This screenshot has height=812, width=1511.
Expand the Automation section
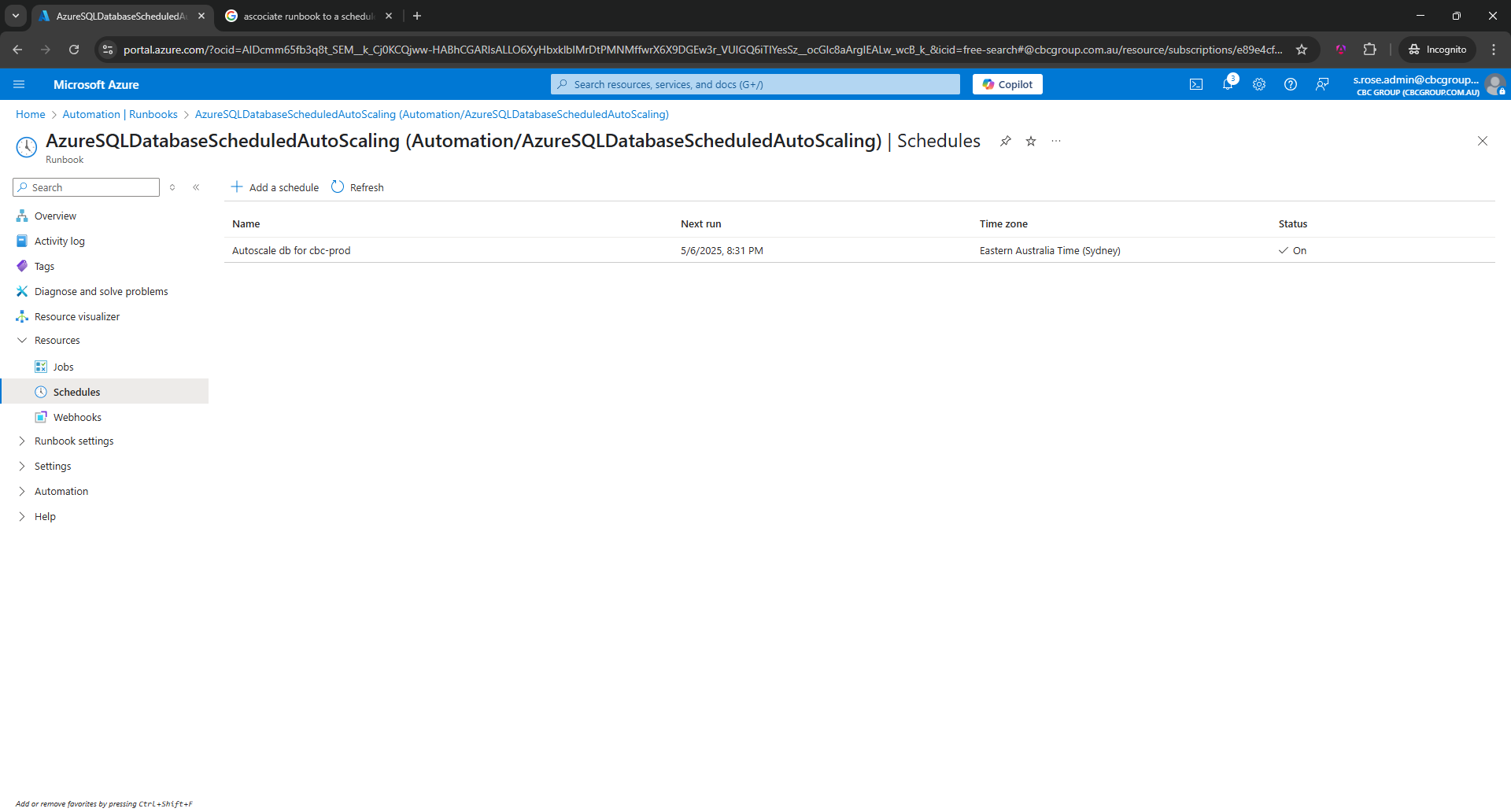pos(61,491)
